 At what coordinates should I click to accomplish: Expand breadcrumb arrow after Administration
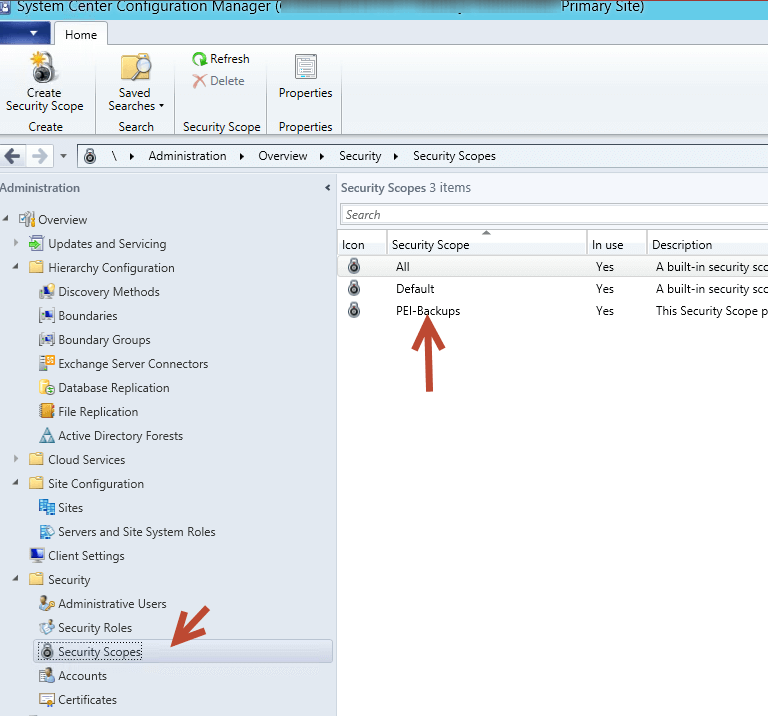242,156
